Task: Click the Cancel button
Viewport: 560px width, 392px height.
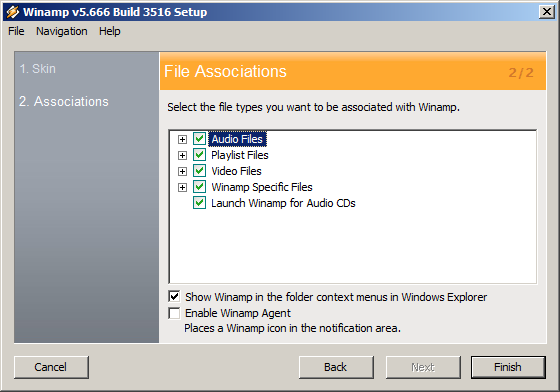Action: (51, 367)
